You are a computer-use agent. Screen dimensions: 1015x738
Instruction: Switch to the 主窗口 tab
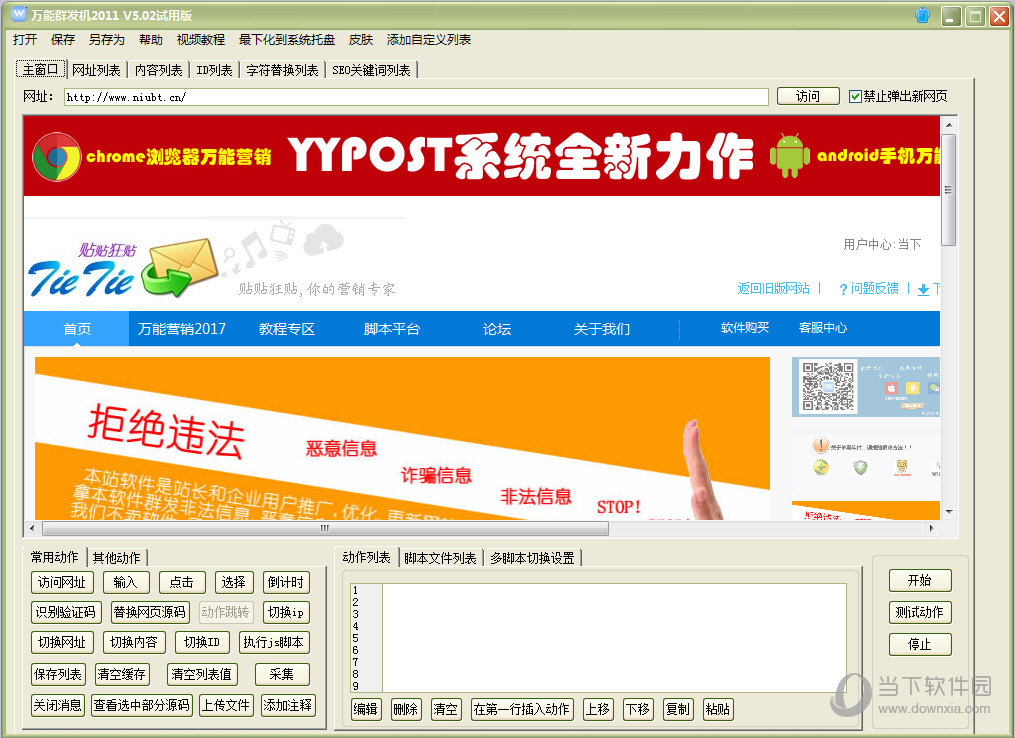[41, 69]
